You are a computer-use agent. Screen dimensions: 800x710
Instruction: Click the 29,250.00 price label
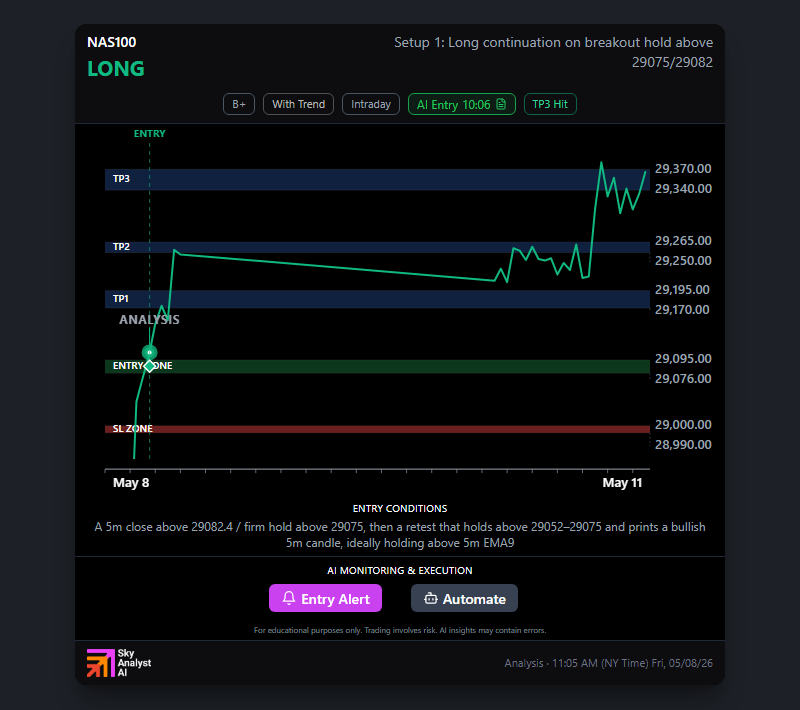point(683,261)
